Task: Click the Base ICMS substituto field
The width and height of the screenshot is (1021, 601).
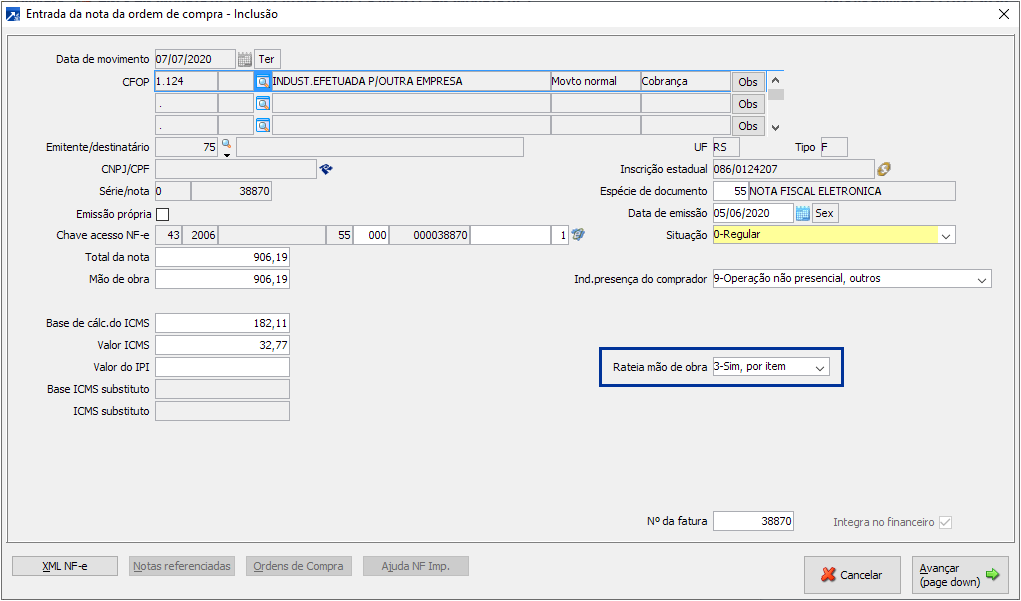Action: tap(222, 389)
